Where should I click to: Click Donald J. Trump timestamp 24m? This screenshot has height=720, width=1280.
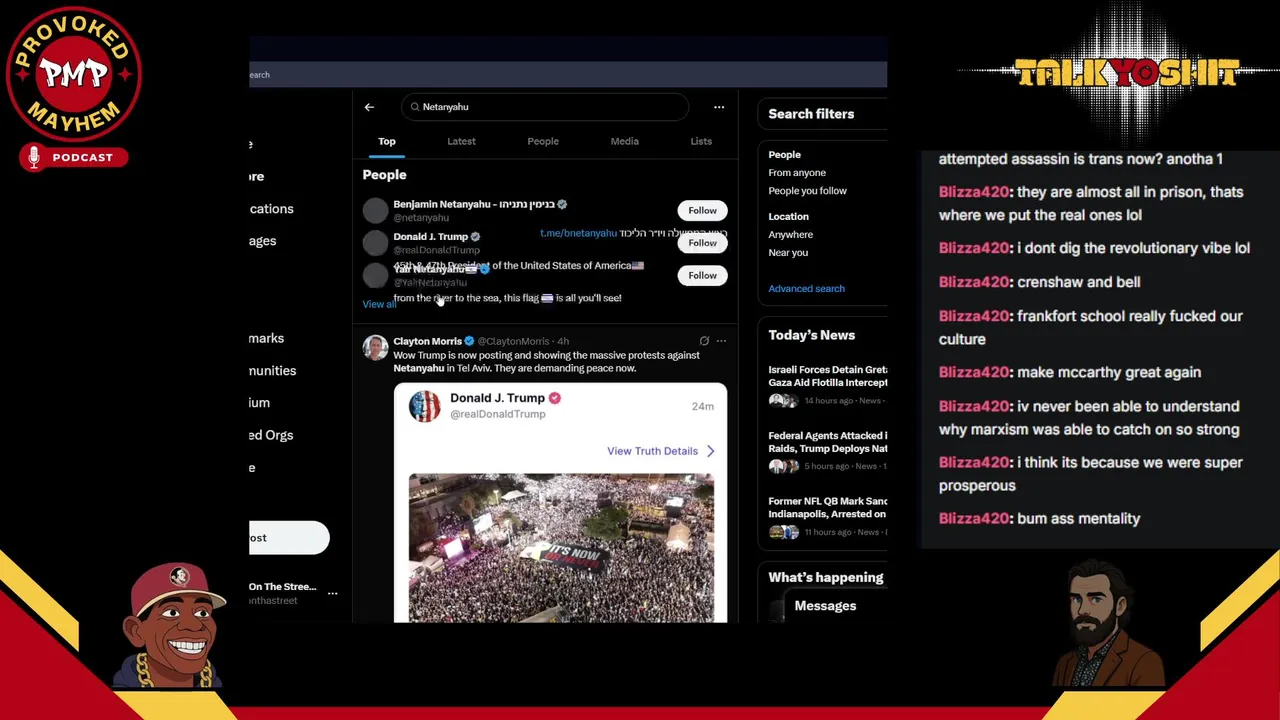(x=703, y=406)
